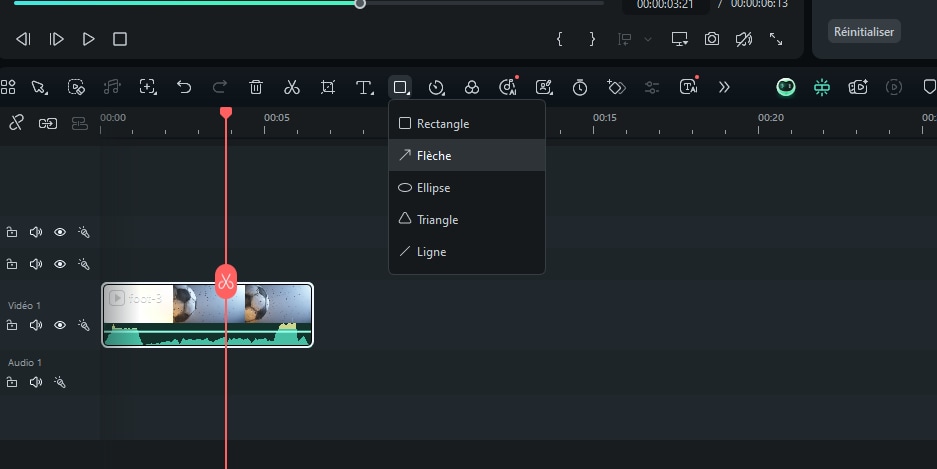The image size is (937, 469).
Task: Open the speed control dropdown
Action: tap(436, 87)
